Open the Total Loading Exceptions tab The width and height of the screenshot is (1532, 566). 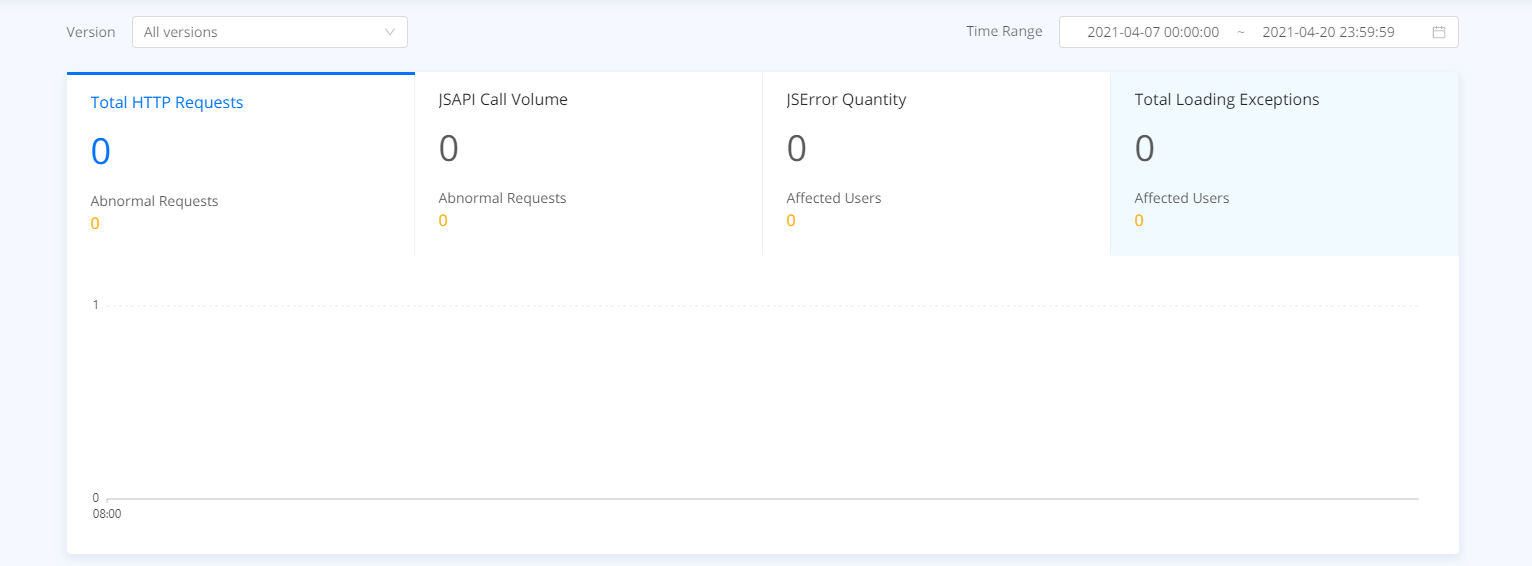(x=1285, y=164)
